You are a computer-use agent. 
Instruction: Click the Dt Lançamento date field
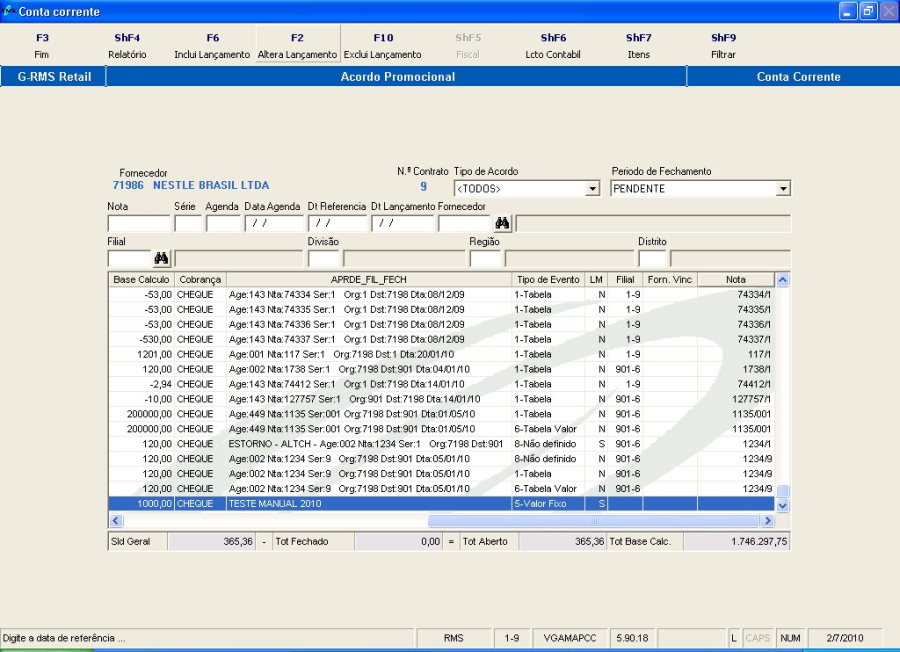(x=402, y=223)
